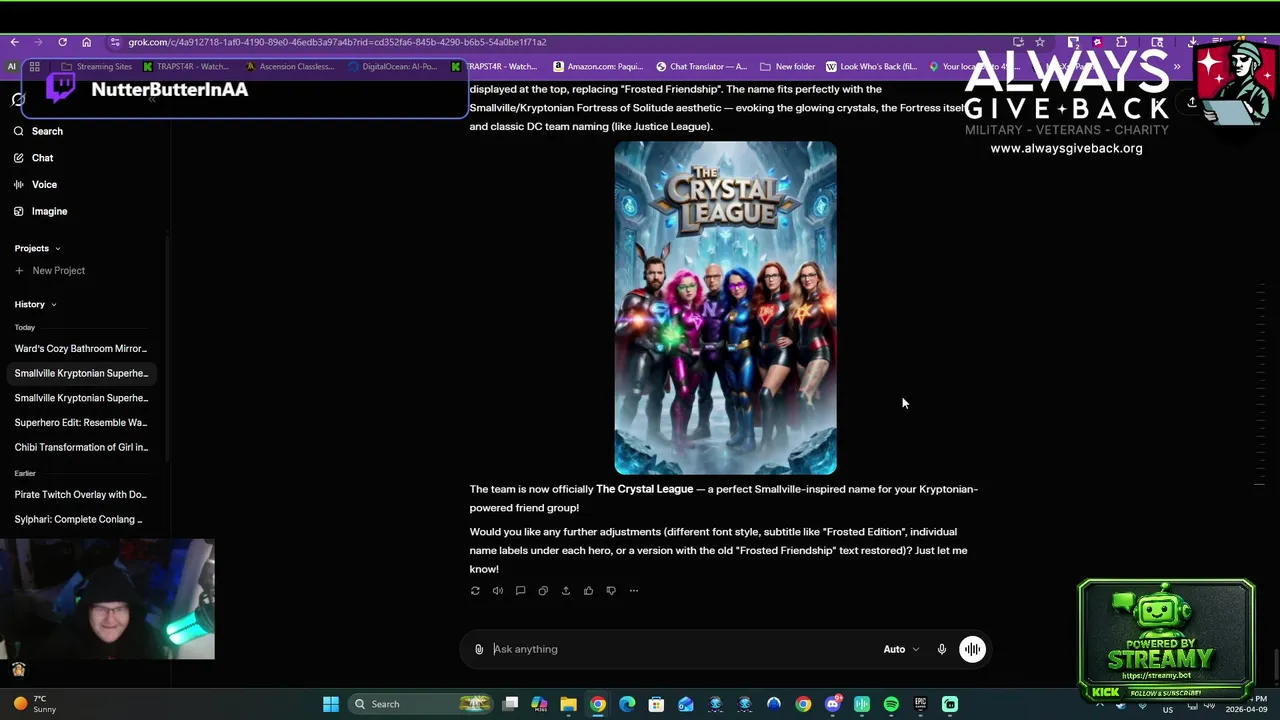Give the response a thumbs down
Screen dimensions: 1280x720
[x=611, y=591]
